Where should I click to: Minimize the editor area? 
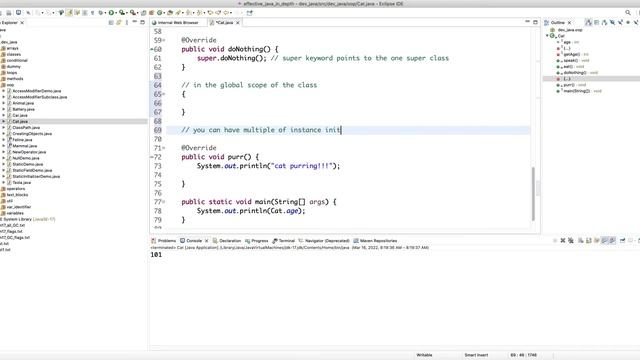click(527, 22)
